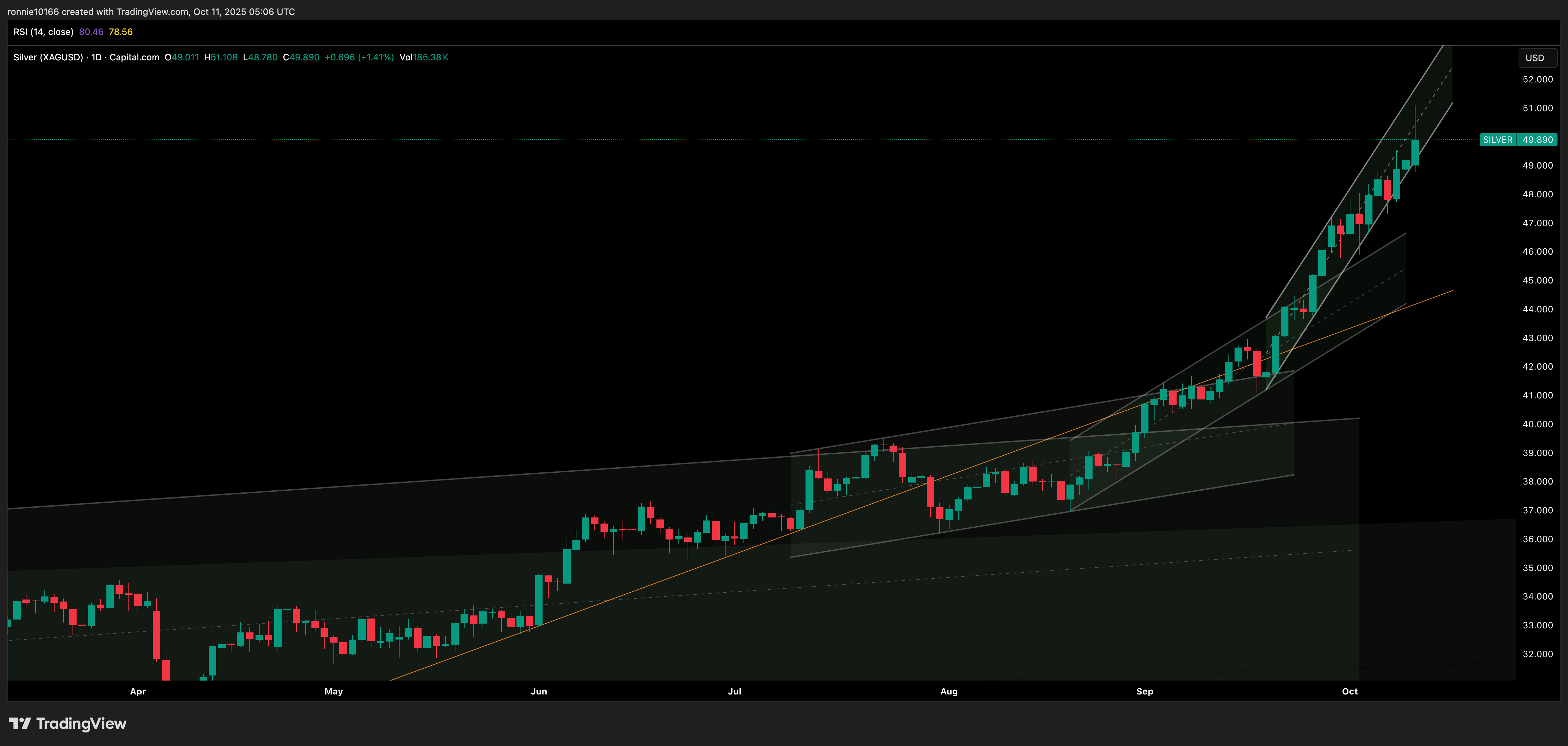
Task: Select the RSI (14, close) indicator title
Action: 43,32
